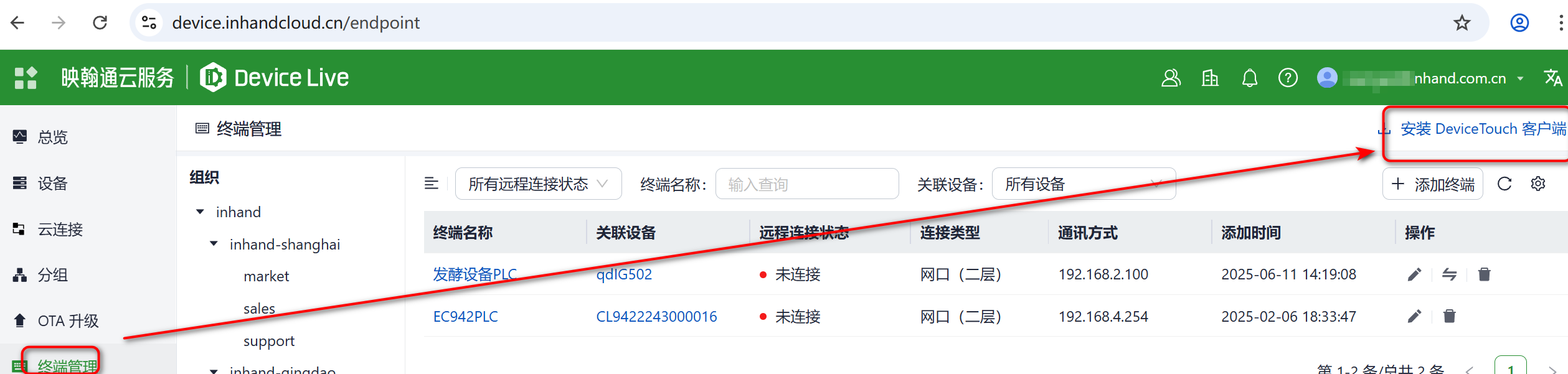Open associated device qdIG502
The image size is (1568, 374).
pyautogui.click(x=624, y=274)
